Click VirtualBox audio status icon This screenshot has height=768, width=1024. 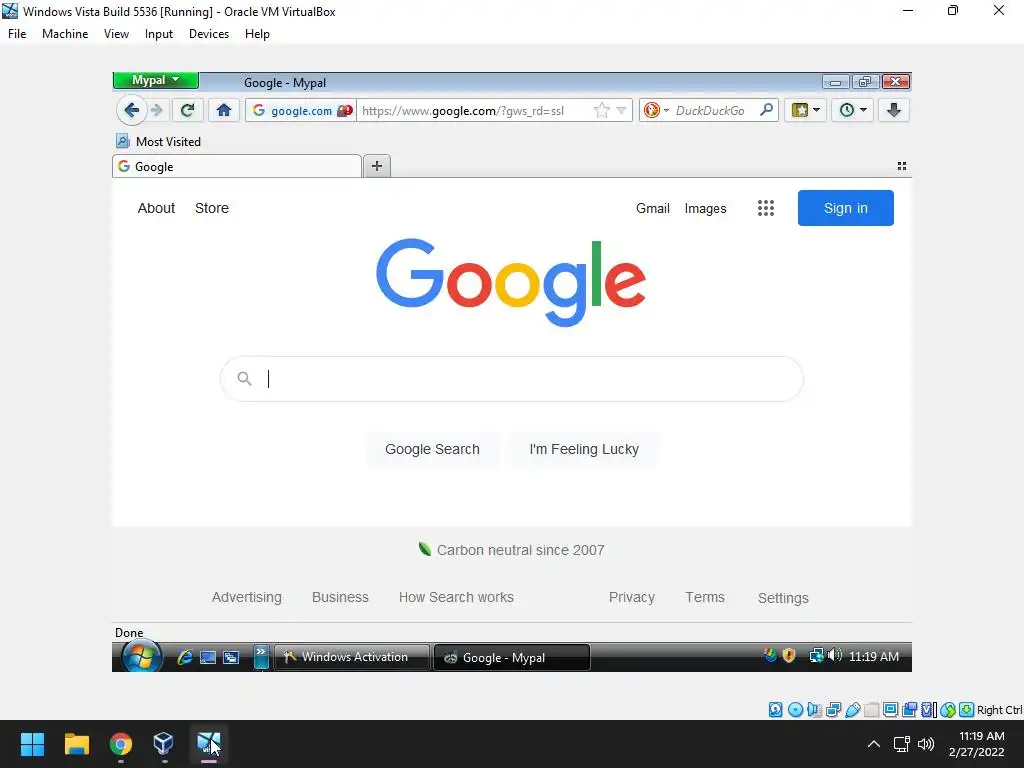(814, 710)
